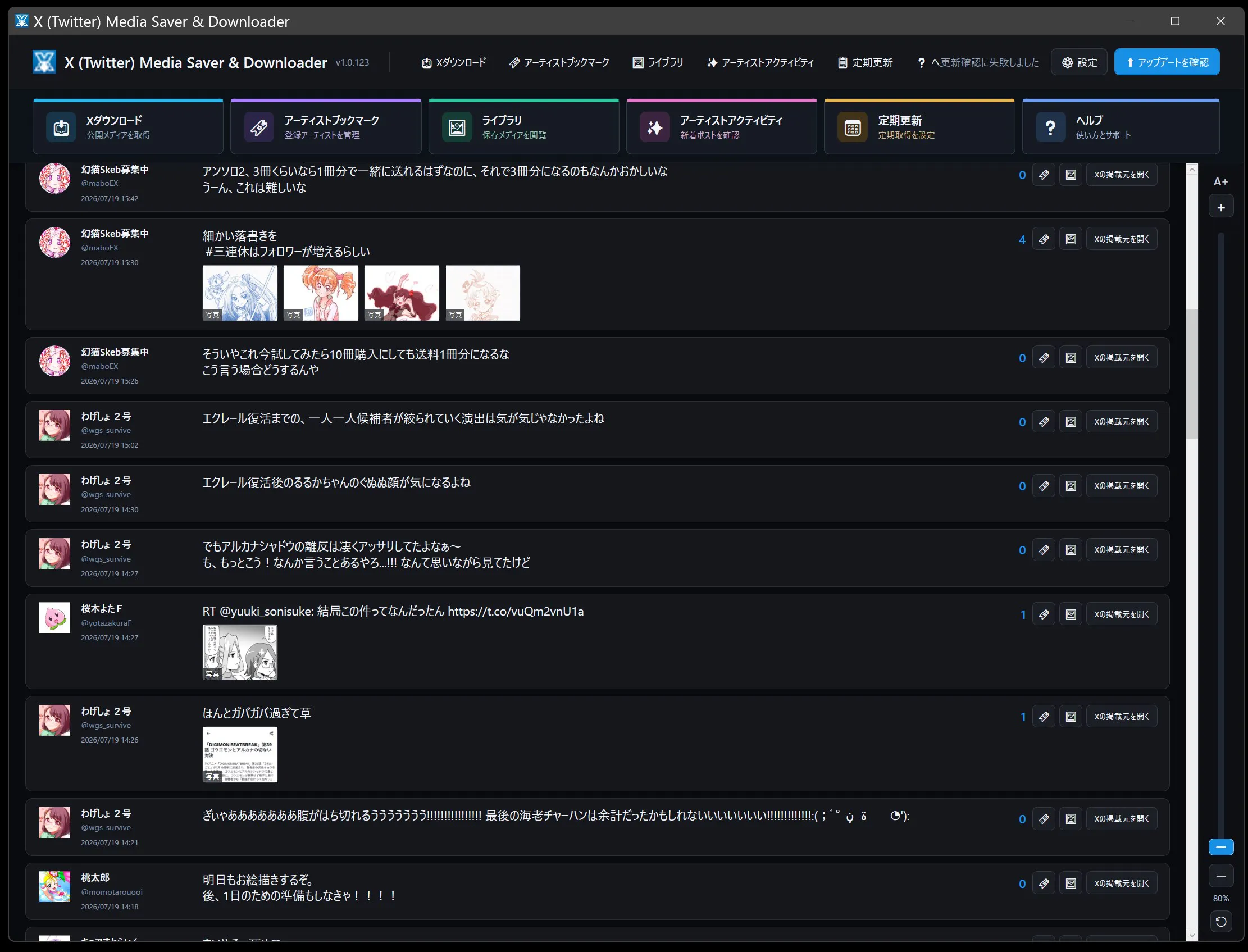1248x952 pixels.
Task: Increase text size with the plus button
Action: pos(1221,207)
